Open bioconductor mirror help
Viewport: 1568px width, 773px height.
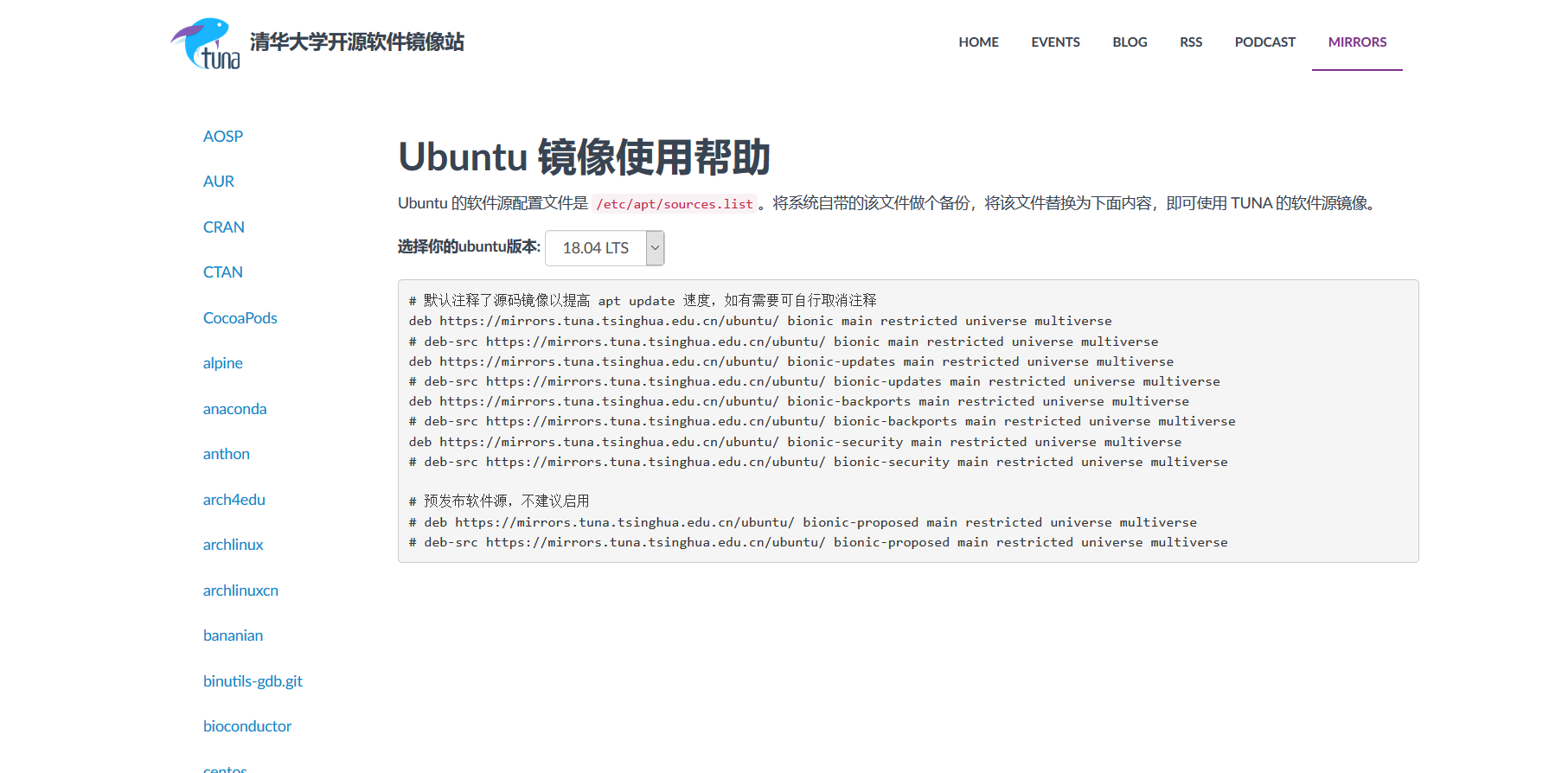[x=247, y=726]
